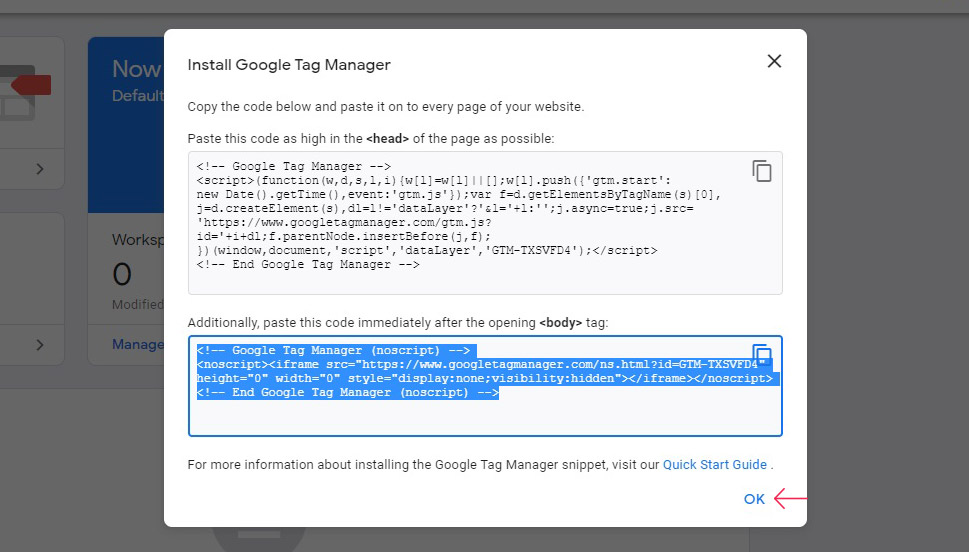This screenshot has height=552, width=969.
Task: Click the red arrow beside OK
Action: tap(790, 498)
